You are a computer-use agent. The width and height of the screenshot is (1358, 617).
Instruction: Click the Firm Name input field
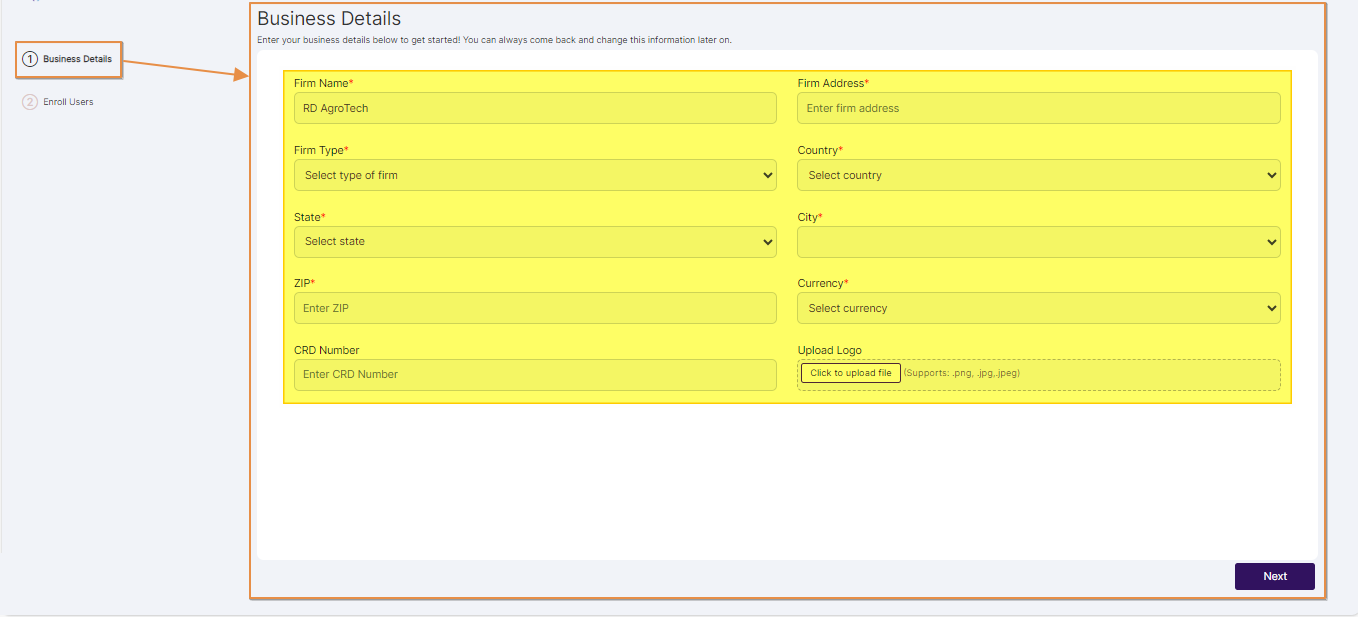pyautogui.click(x=534, y=108)
